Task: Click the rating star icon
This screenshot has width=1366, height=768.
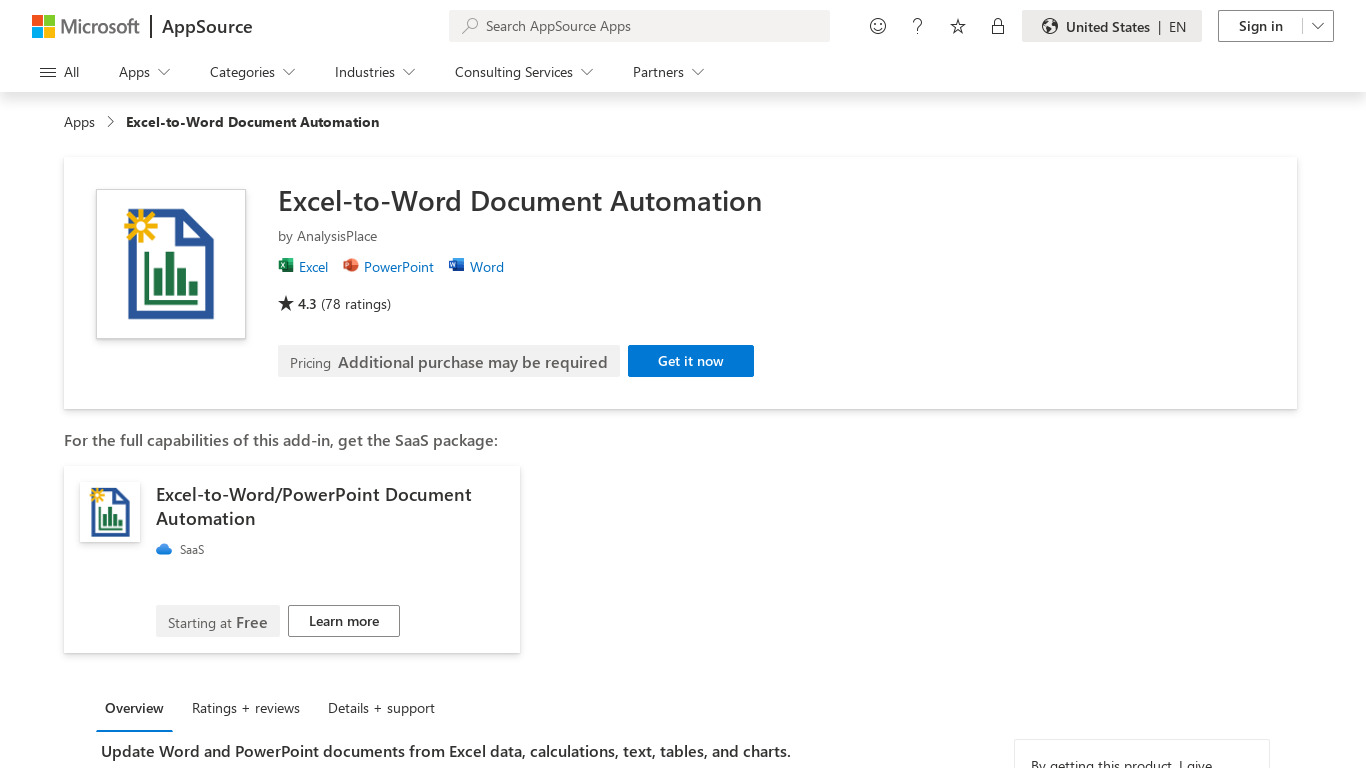Action: 286,303
